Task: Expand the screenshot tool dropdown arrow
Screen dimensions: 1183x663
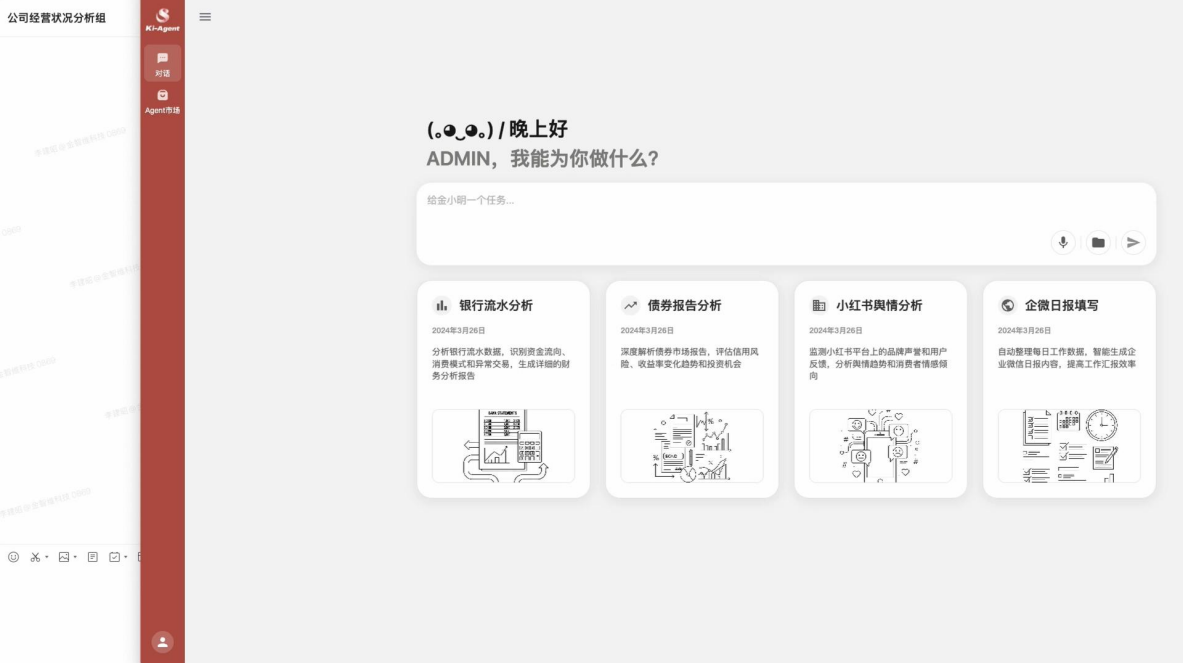Action: [x=47, y=557]
